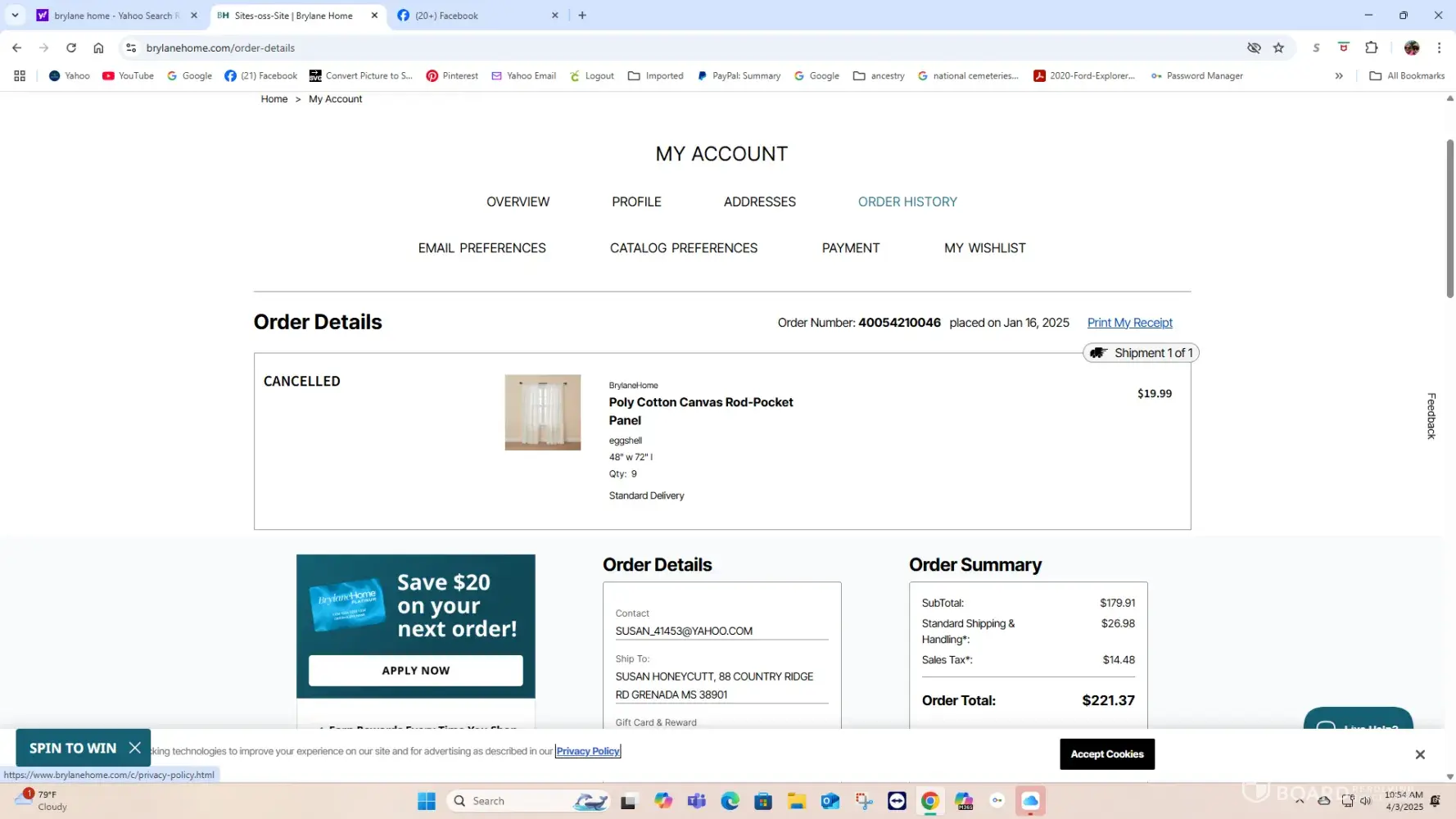Open the All Bookmarks folder
The width and height of the screenshot is (1456, 819).
1407,75
